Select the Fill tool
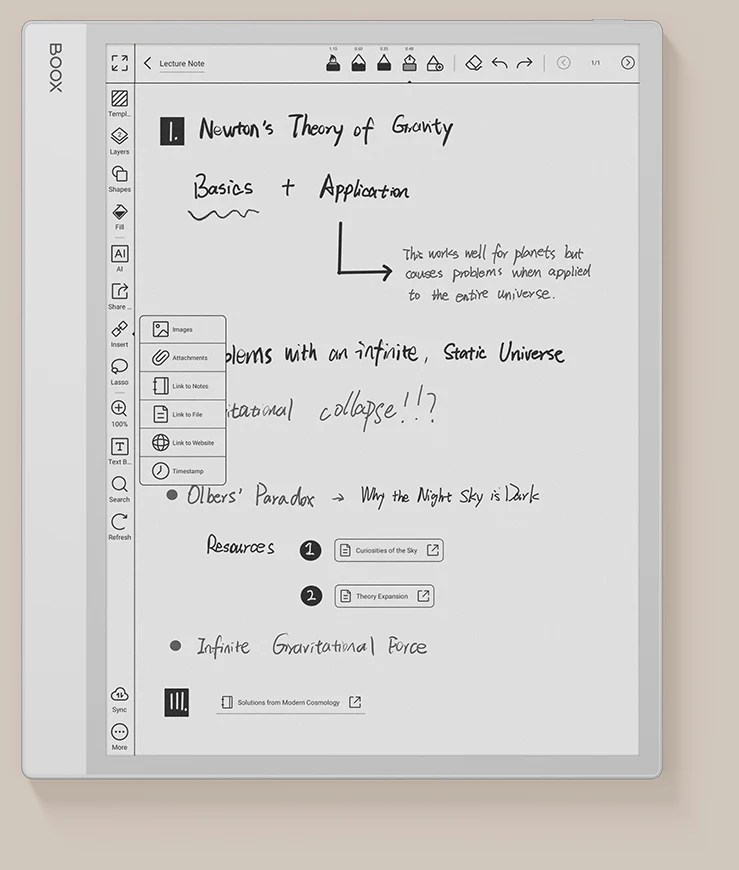The height and width of the screenshot is (870, 739). coord(119,212)
